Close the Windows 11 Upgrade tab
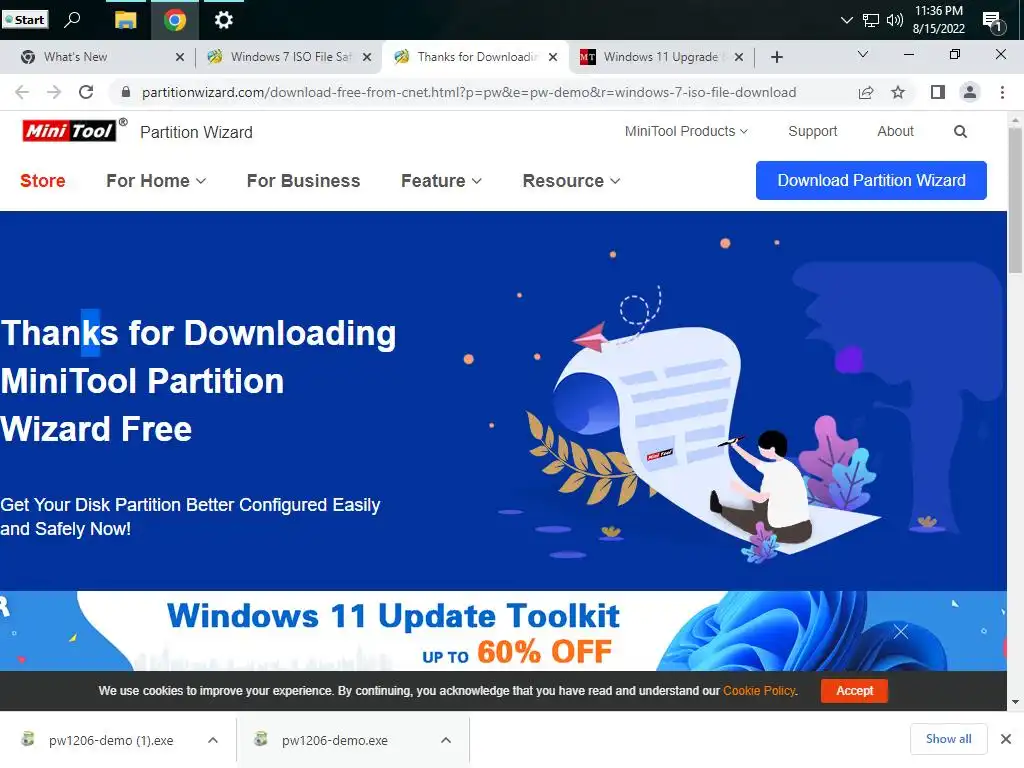The height and width of the screenshot is (768, 1024). click(x=739, y=57)
